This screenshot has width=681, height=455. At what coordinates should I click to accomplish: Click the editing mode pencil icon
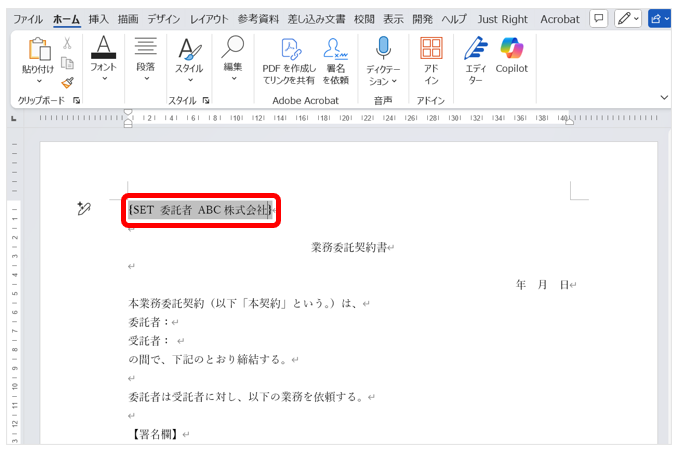tap(624, 19)
